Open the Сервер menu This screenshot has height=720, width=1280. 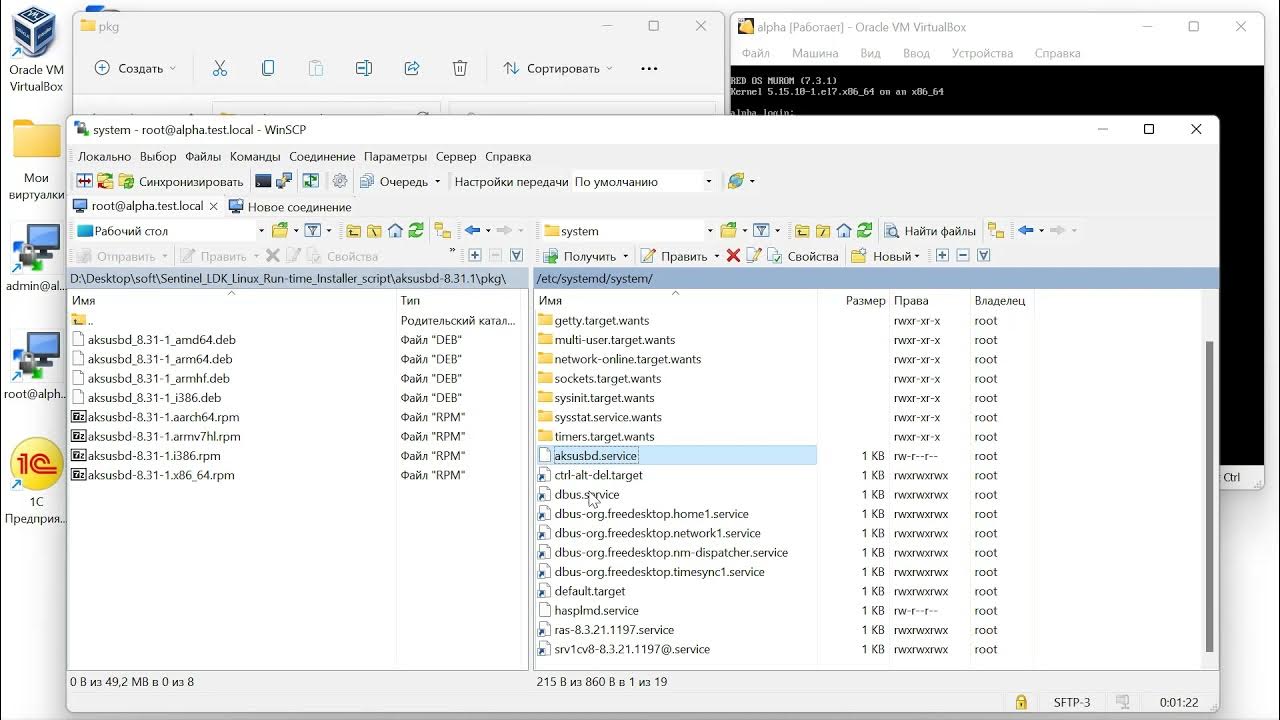click(x=456, y=156)
